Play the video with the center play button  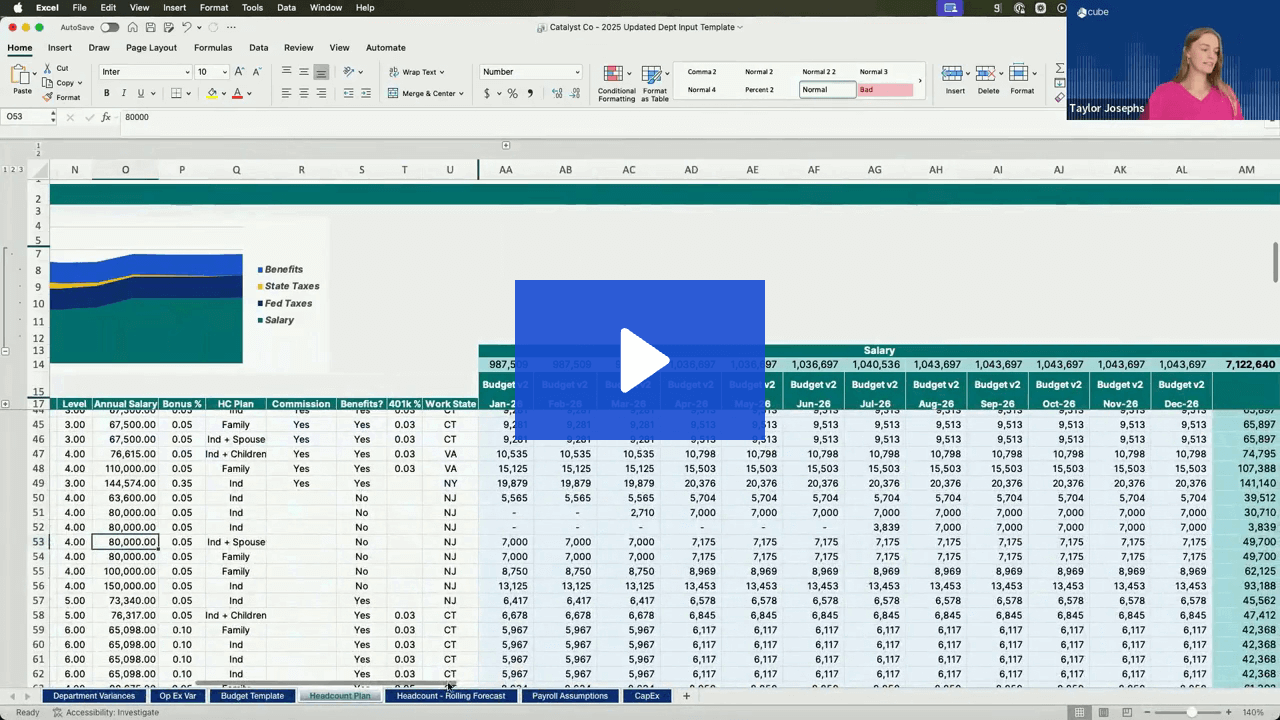coord(640,360)
